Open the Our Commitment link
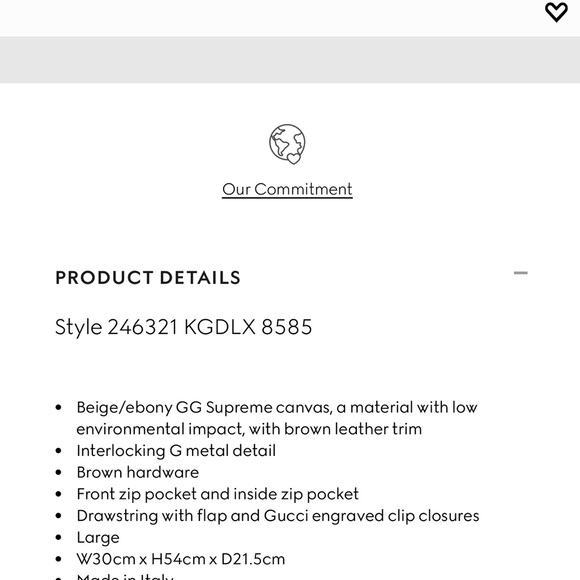Viewport: 580px width, 580px height. (x=287, y=189)
